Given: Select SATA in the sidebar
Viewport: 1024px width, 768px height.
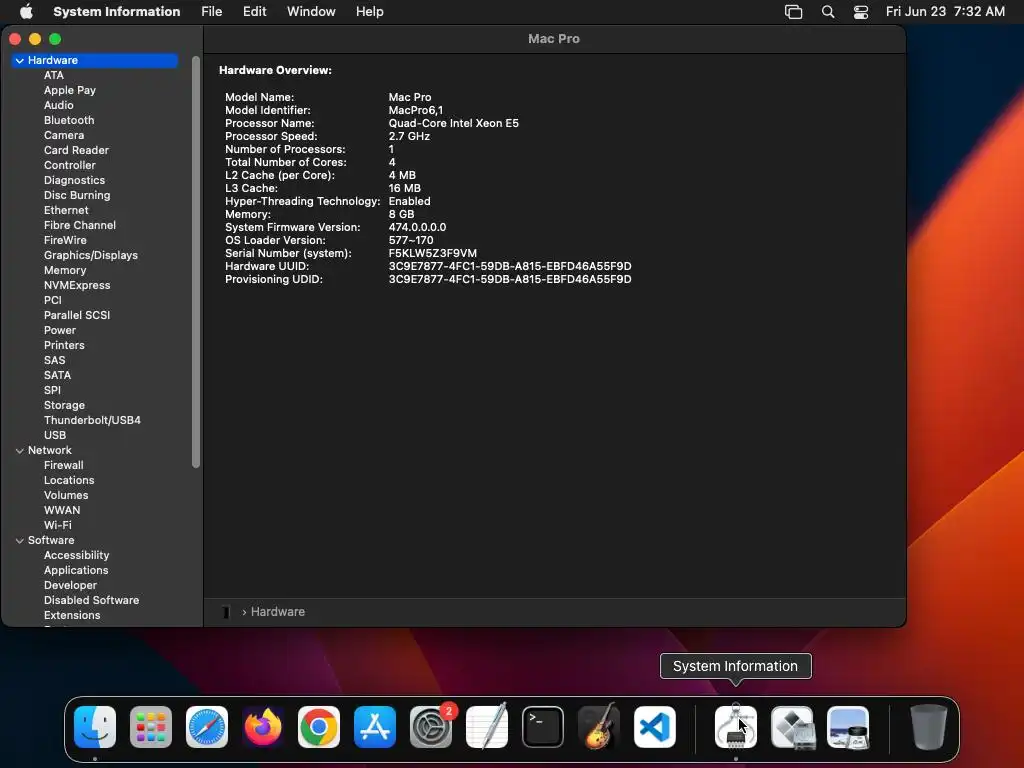Looking at the screenshot, I should pos(57,376).
